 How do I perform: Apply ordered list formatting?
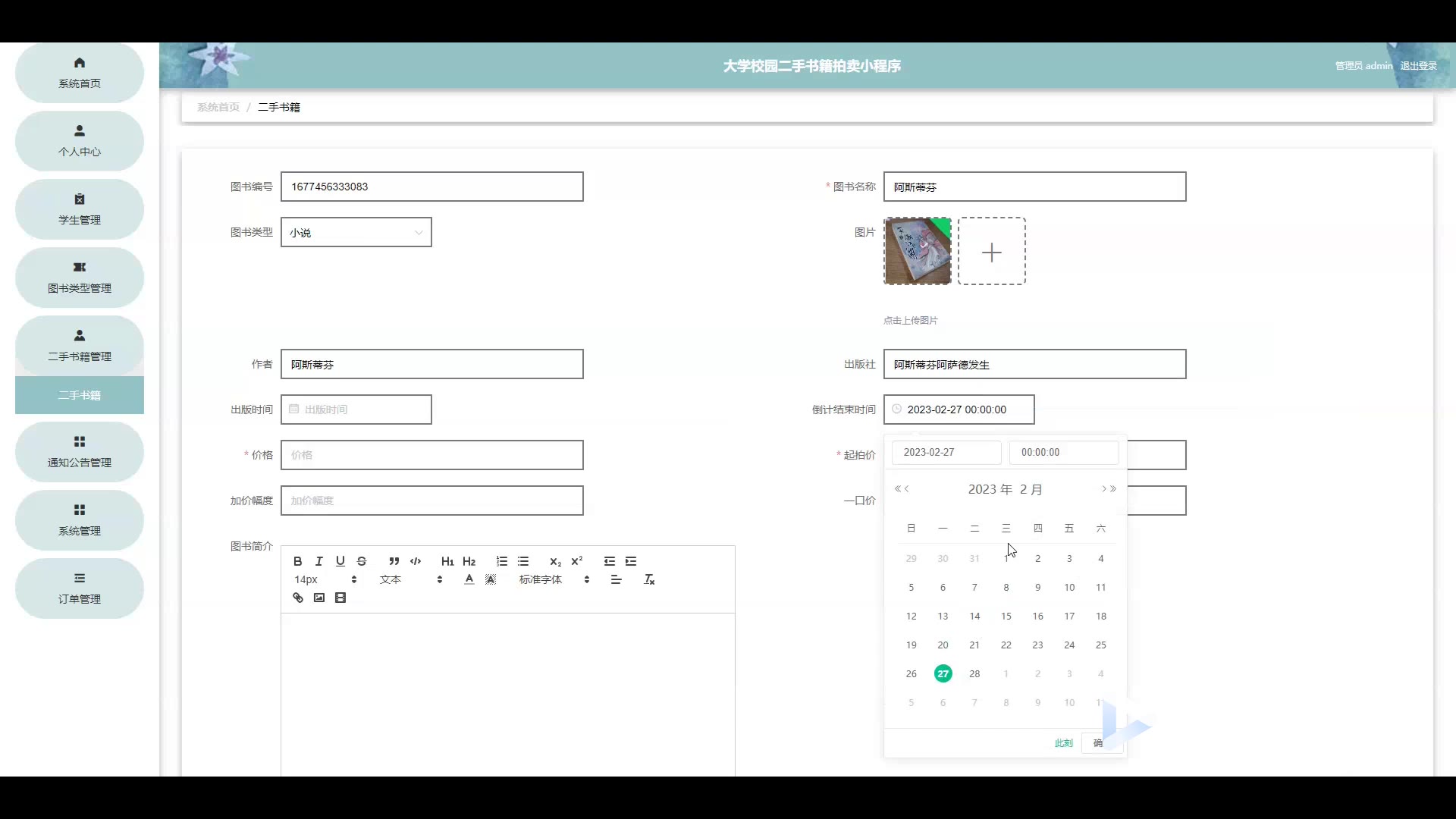click(x=502, y=561)
